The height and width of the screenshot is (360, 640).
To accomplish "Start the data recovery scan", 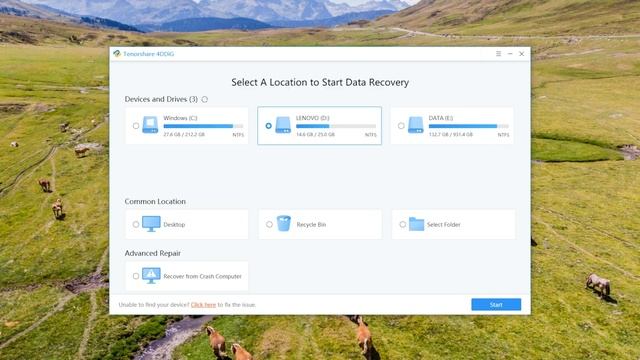I will click(496, 304).
